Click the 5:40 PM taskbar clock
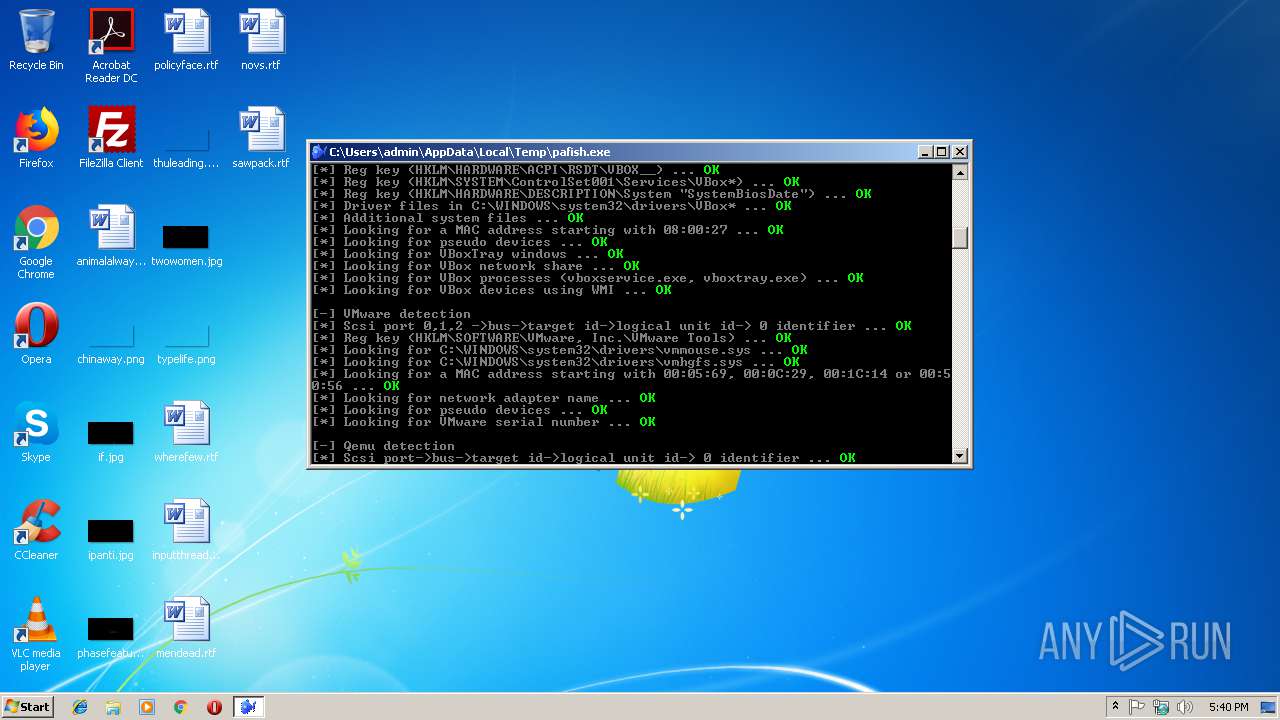 point(1228,707)
